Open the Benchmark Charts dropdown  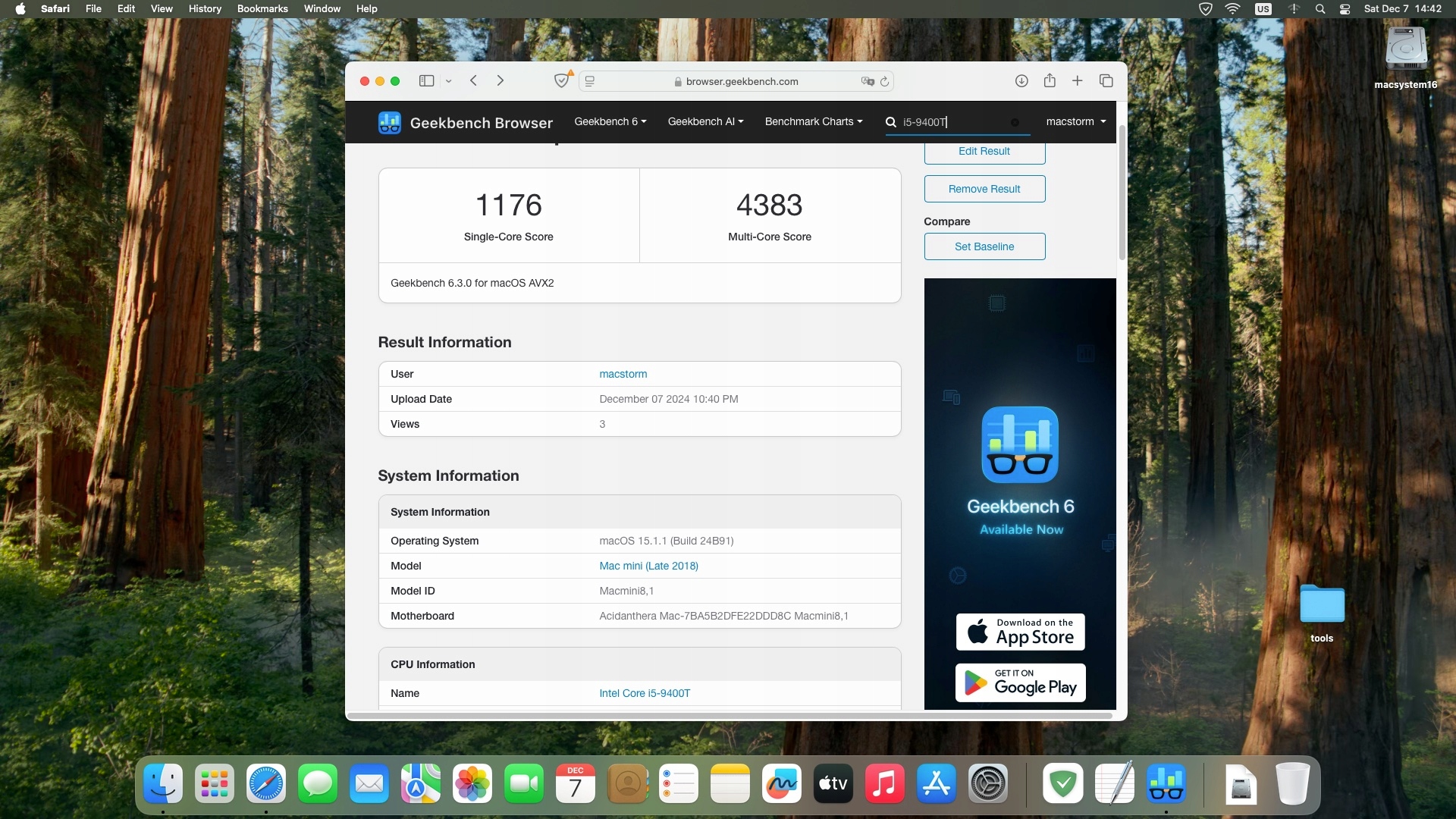[x=813, y=121]
